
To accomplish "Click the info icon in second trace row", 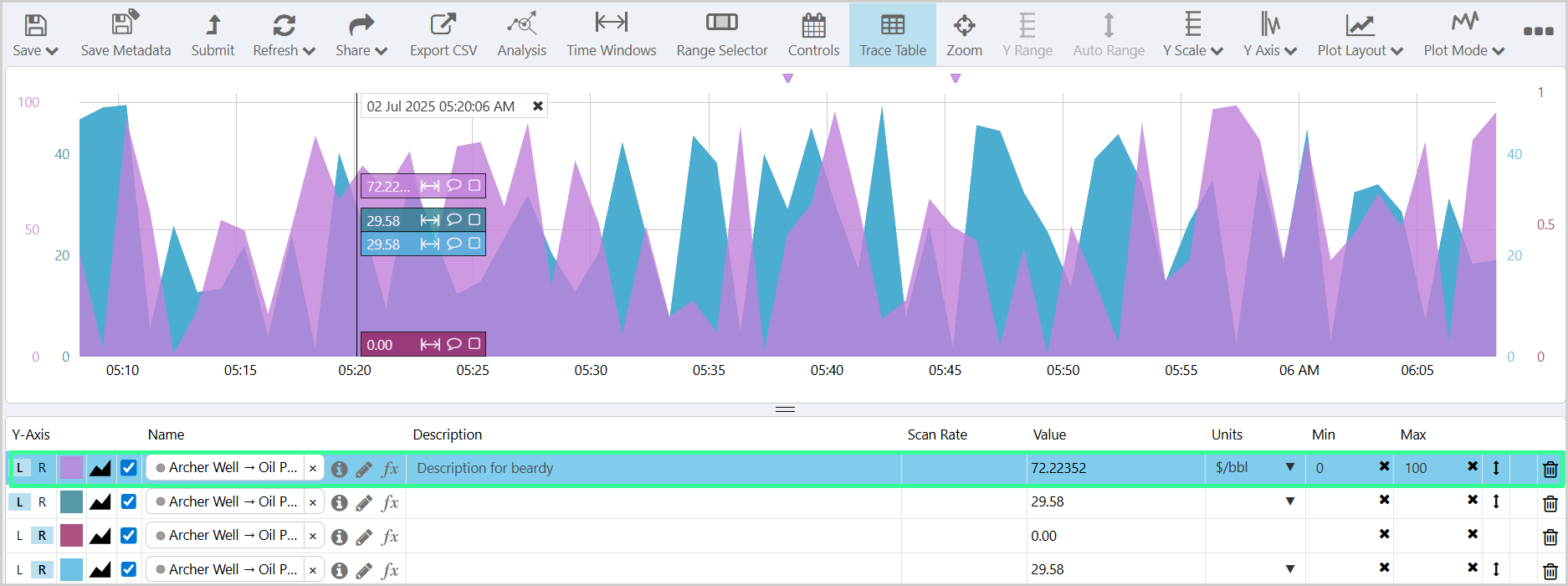I will pos(339,503).
